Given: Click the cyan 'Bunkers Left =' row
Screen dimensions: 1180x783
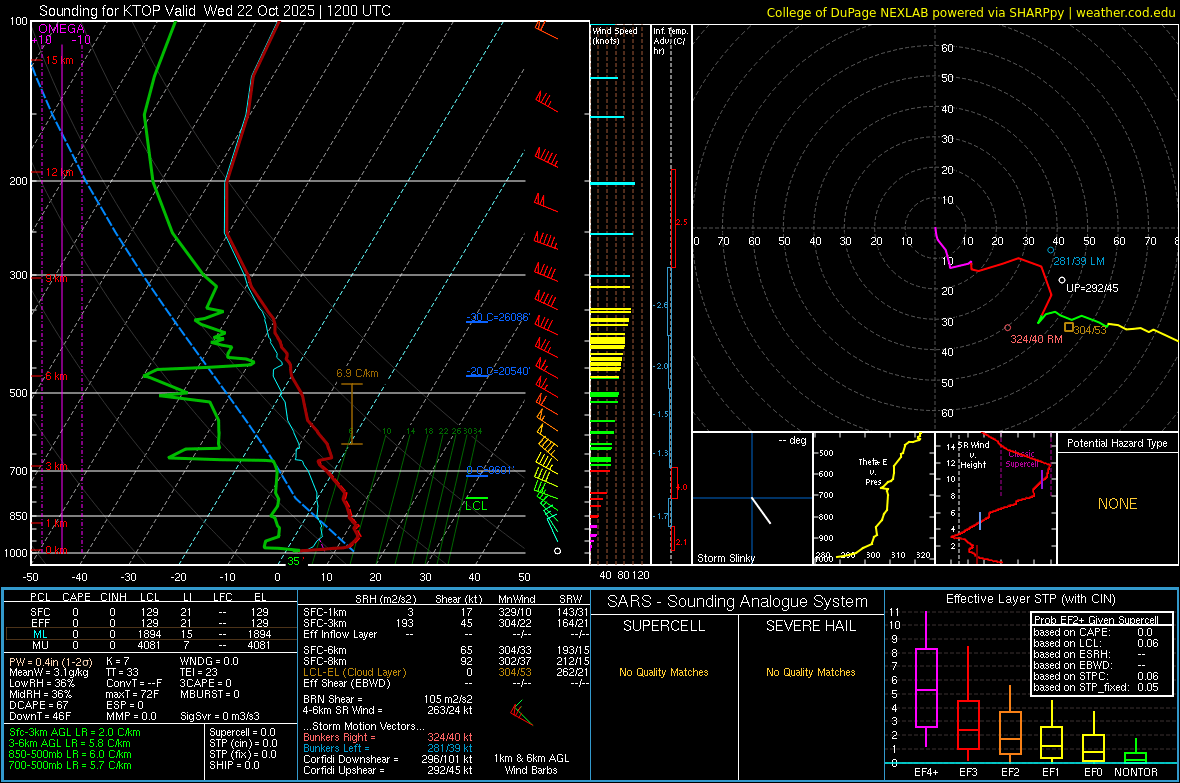Looking at the screenshot, I should pos(388,748).
